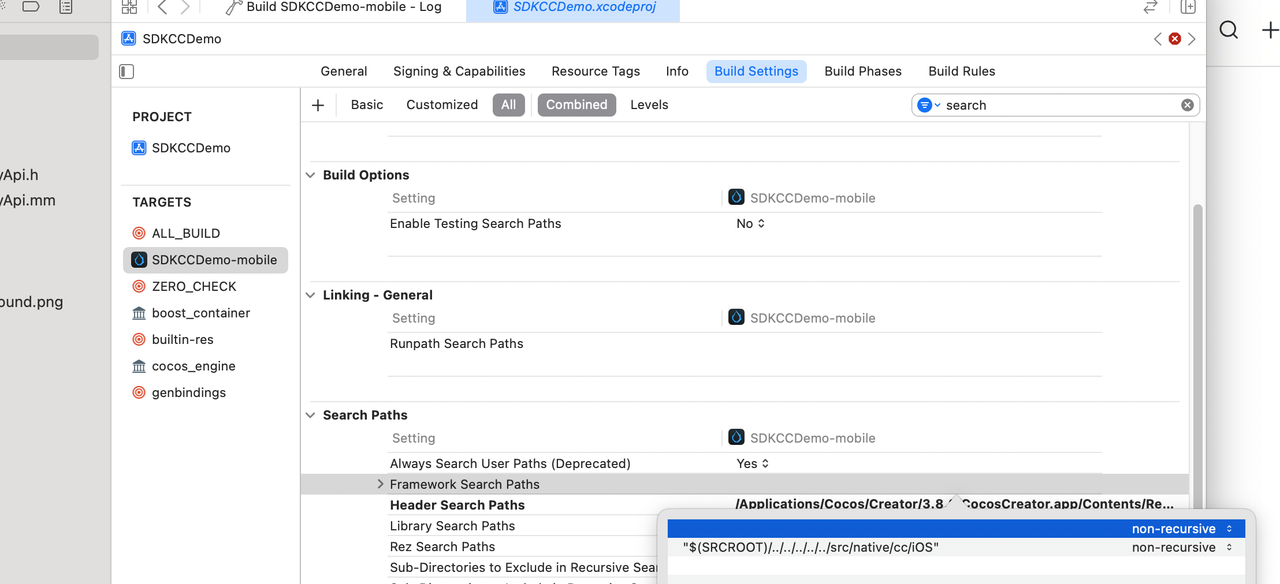Change Always Search User Paths Yes value

753,464
